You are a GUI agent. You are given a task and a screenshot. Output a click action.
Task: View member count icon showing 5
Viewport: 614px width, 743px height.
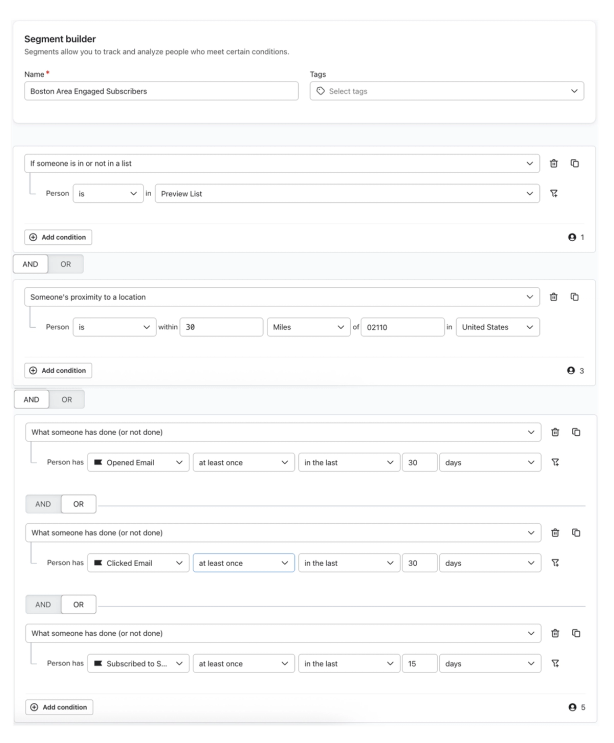(x=572, y=707)
